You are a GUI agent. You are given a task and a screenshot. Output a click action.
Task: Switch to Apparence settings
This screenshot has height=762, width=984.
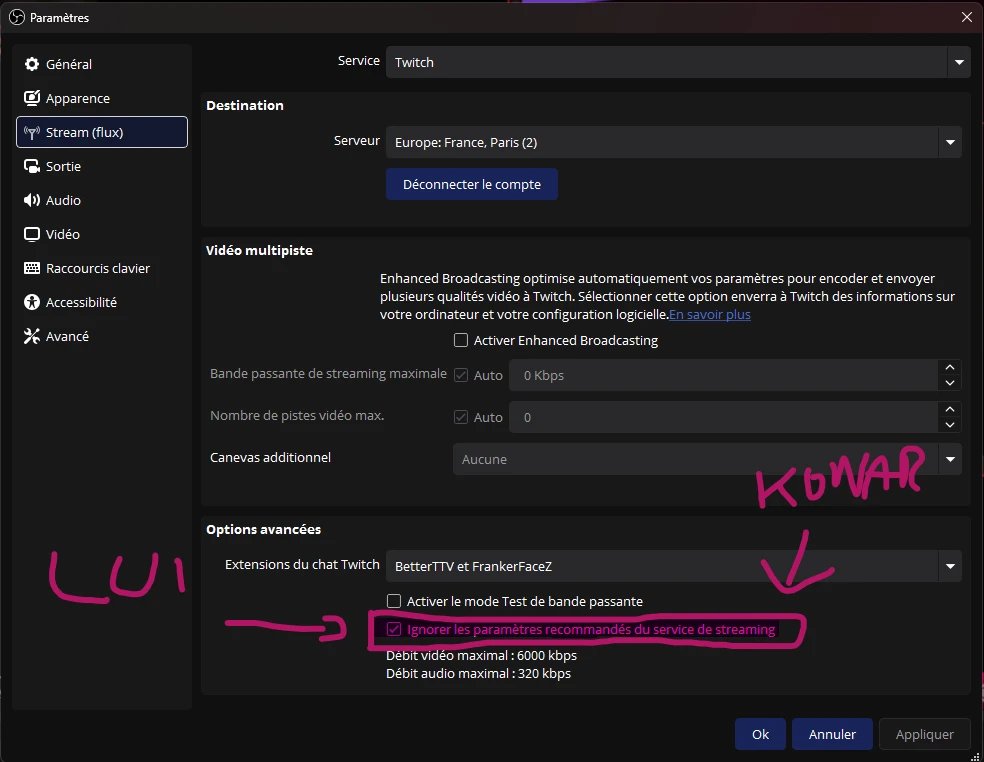102,98
